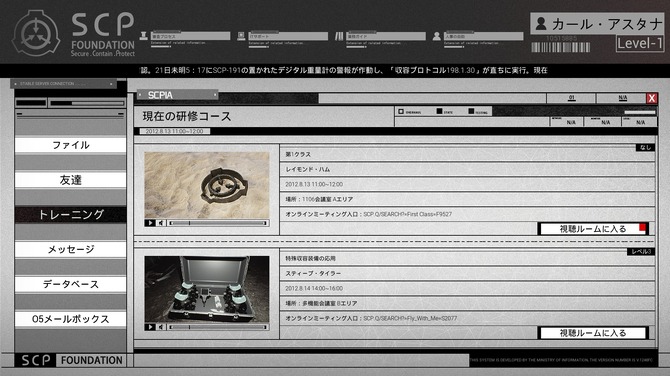
Task: Open the 05メールボックス sidebar entry
Action: [x=71, y=319]
